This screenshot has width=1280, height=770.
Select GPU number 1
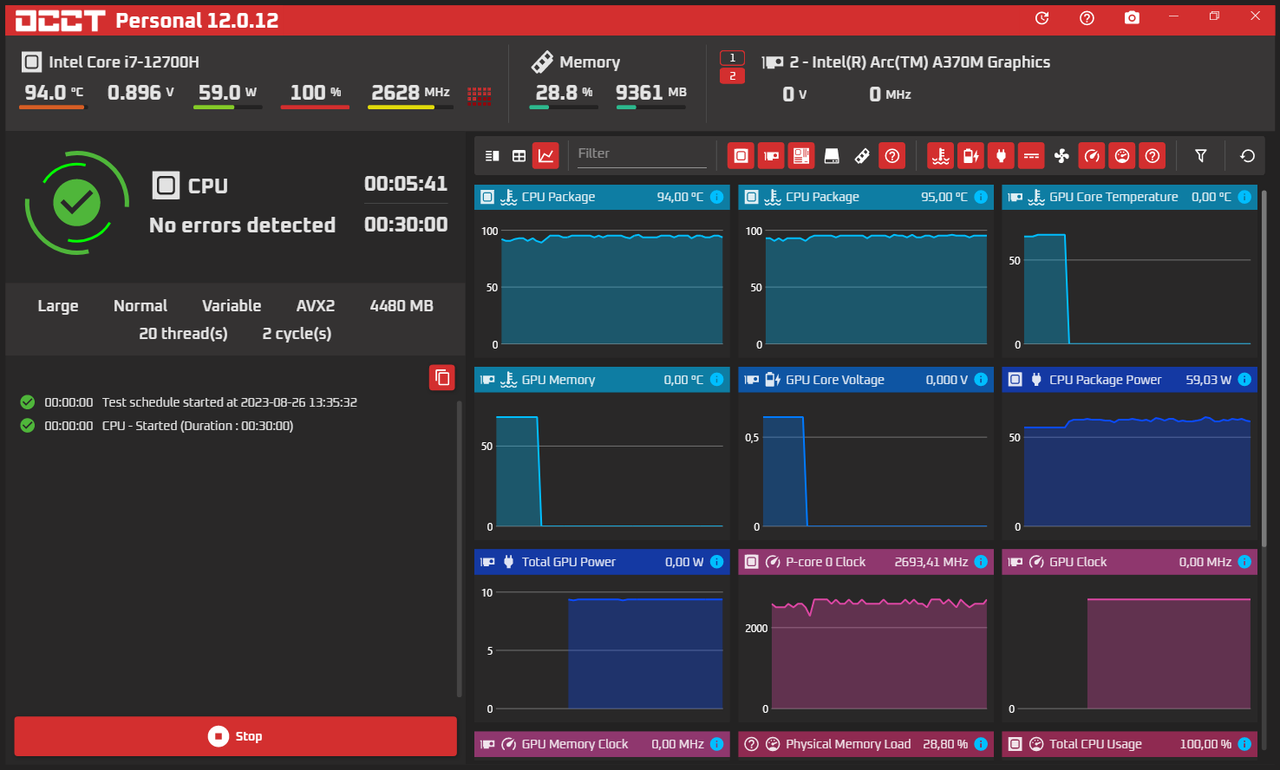[732, 58]
